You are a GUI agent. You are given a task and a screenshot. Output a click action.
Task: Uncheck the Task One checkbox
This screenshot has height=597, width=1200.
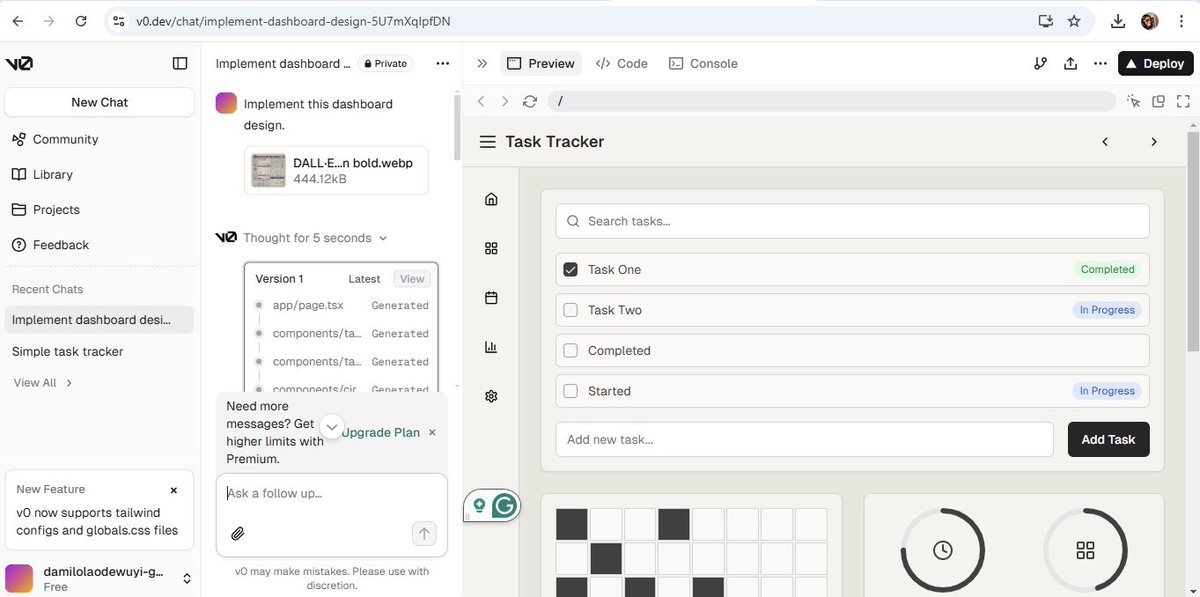point(570,268)
